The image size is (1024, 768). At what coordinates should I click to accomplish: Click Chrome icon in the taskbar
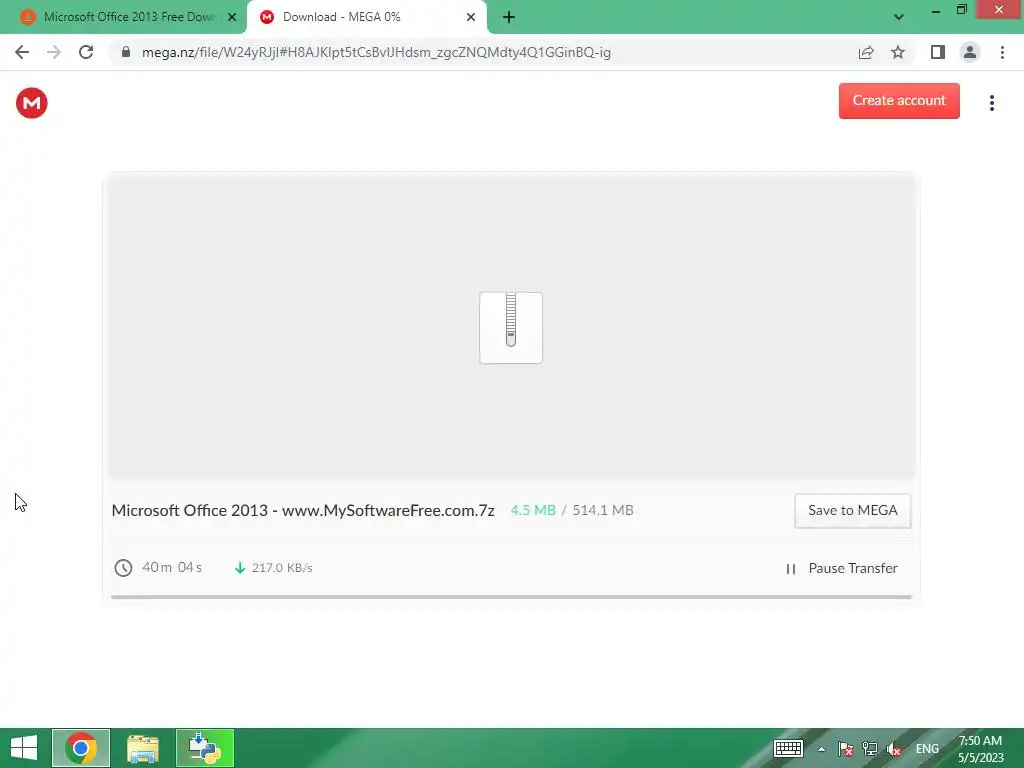coord(81,748)
